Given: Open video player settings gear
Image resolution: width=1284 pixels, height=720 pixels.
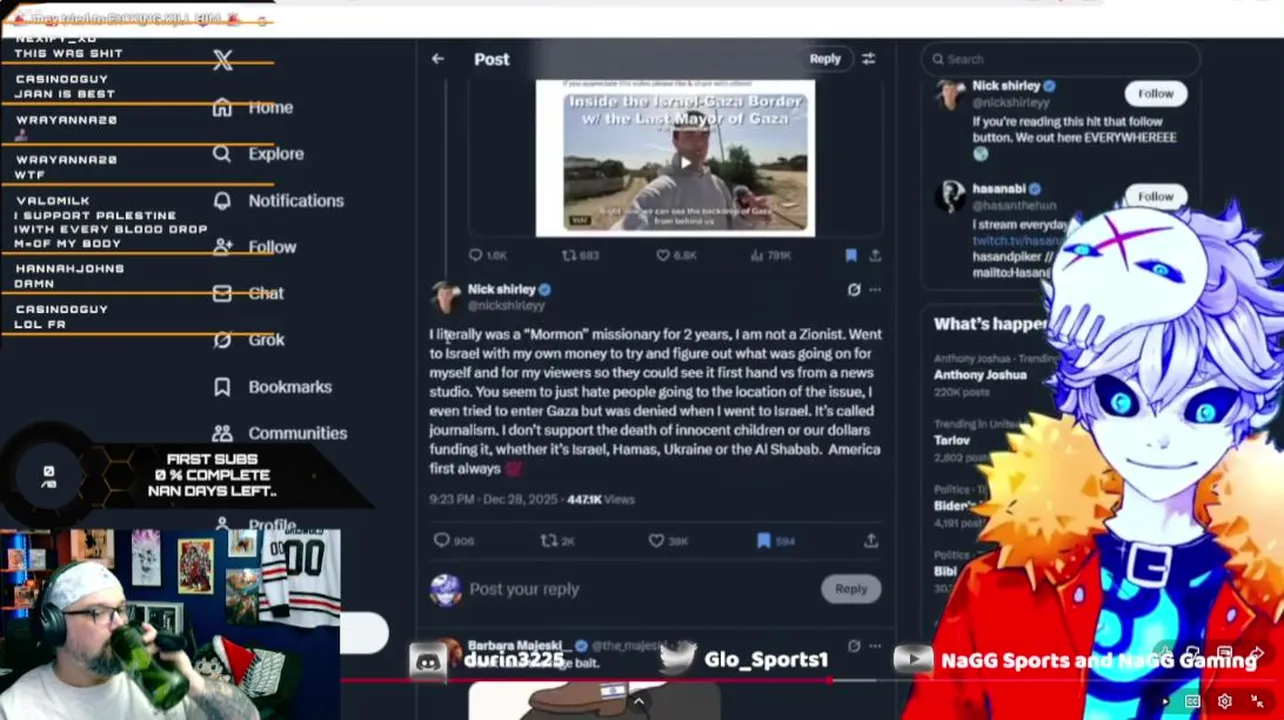Looking at the screenshot, I should [x=1224, y=702].
